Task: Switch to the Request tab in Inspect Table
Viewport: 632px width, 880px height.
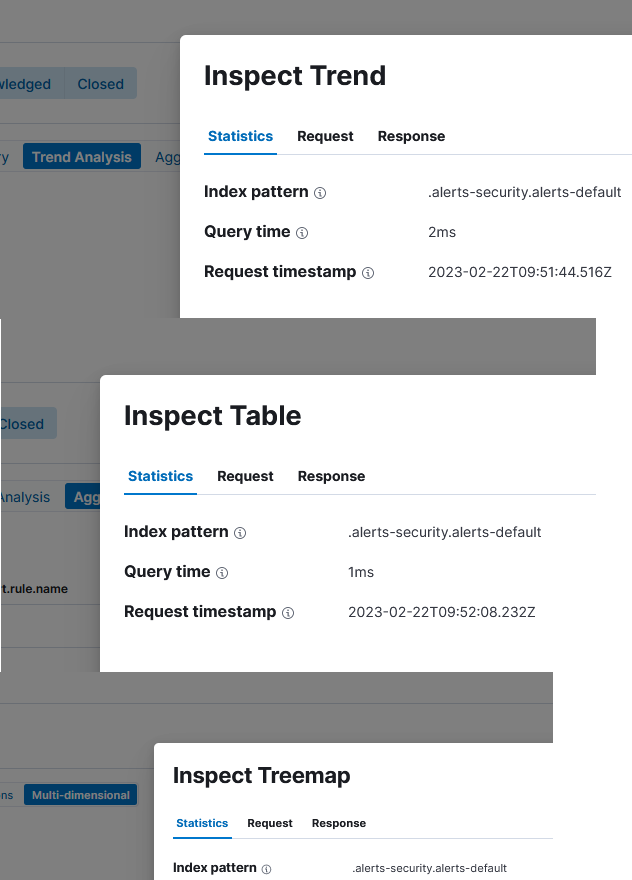Action: (x=245, y=476)
